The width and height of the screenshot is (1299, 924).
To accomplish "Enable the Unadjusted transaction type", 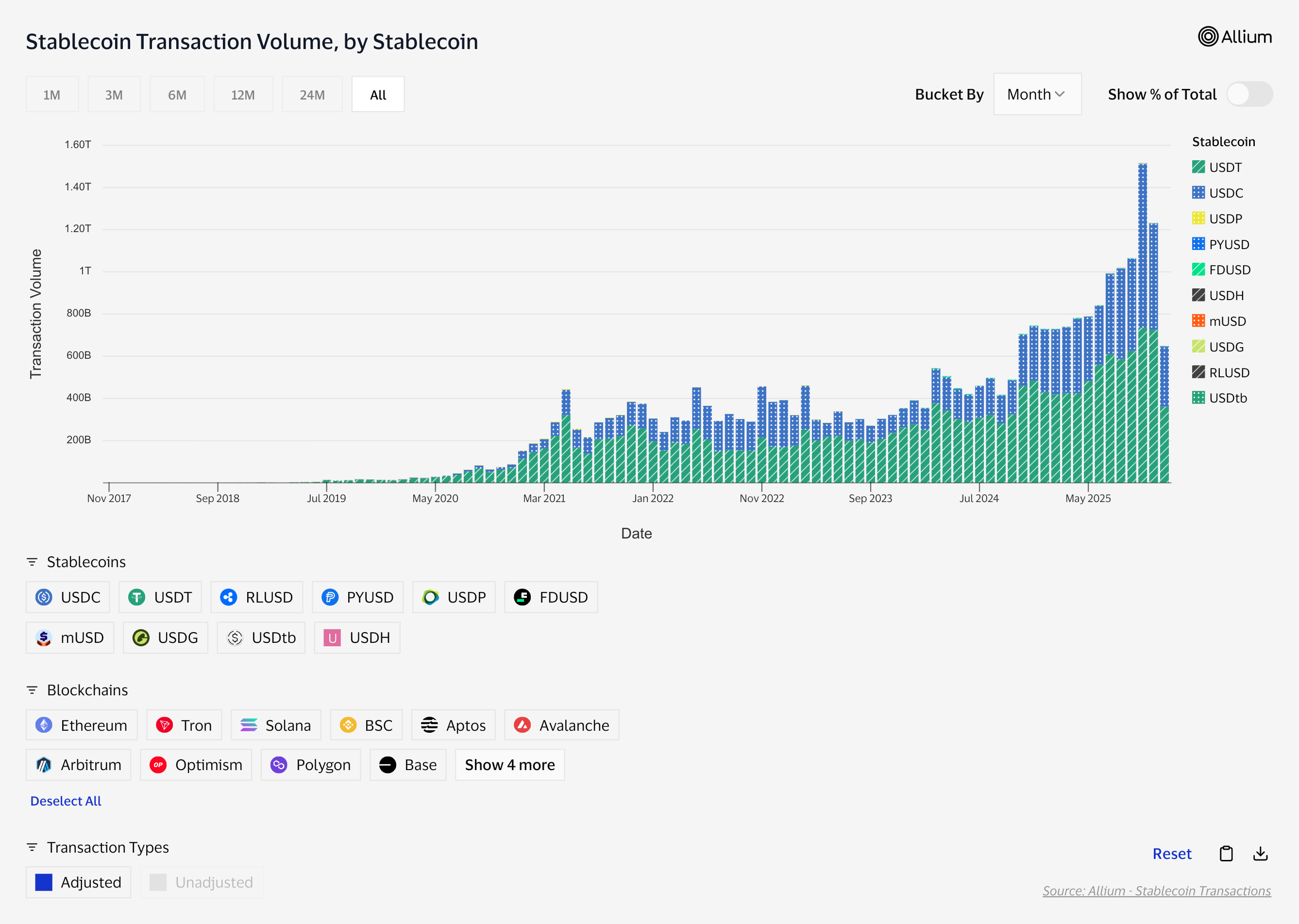I will pos(202,882).
